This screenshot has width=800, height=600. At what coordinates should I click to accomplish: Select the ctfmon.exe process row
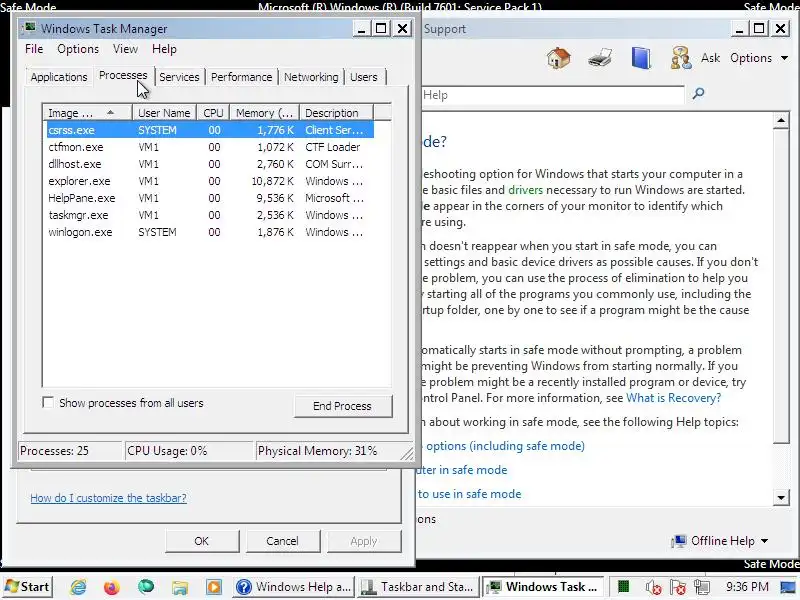click(210, 147)
